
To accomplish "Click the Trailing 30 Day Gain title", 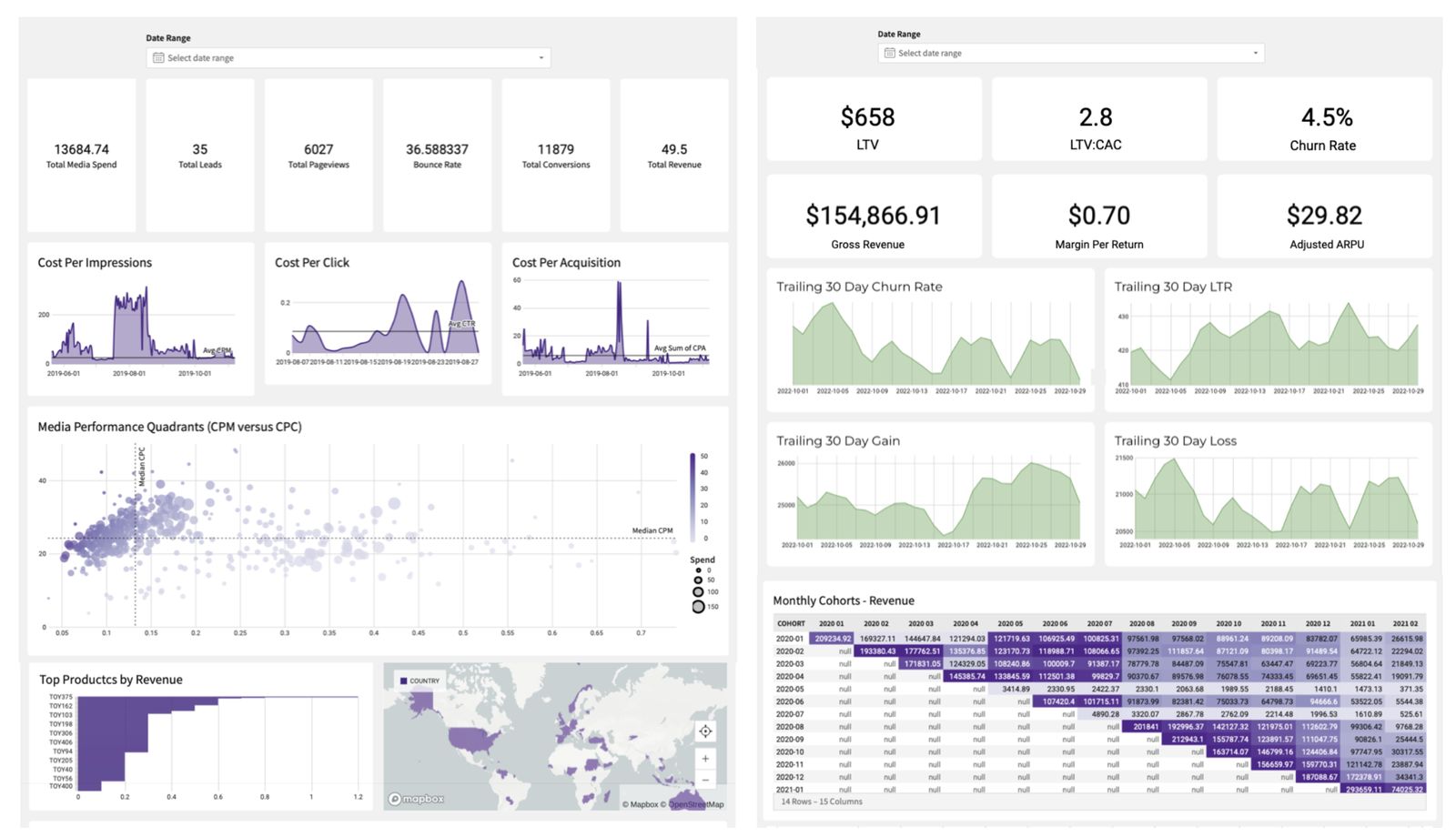I will (838, 441).
